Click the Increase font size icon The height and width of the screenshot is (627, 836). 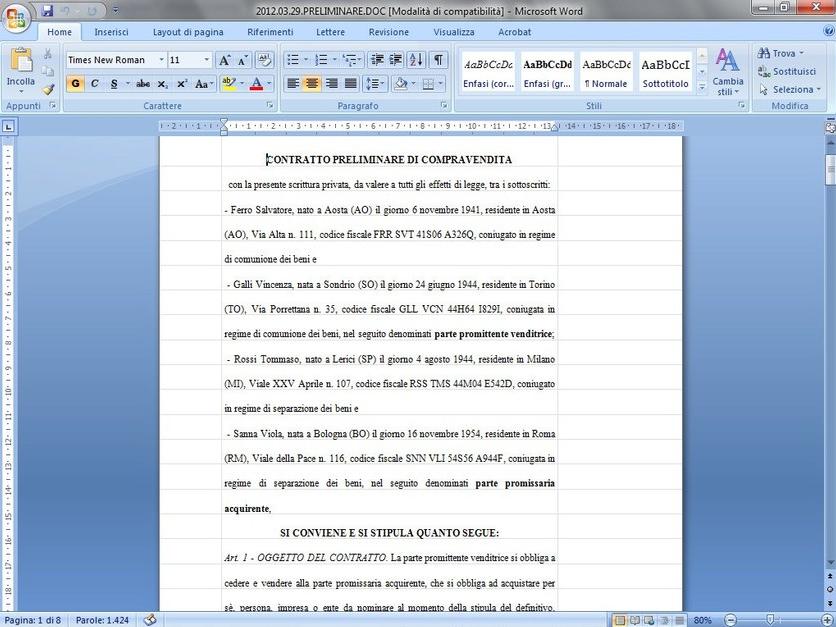[x=225, y=60]
